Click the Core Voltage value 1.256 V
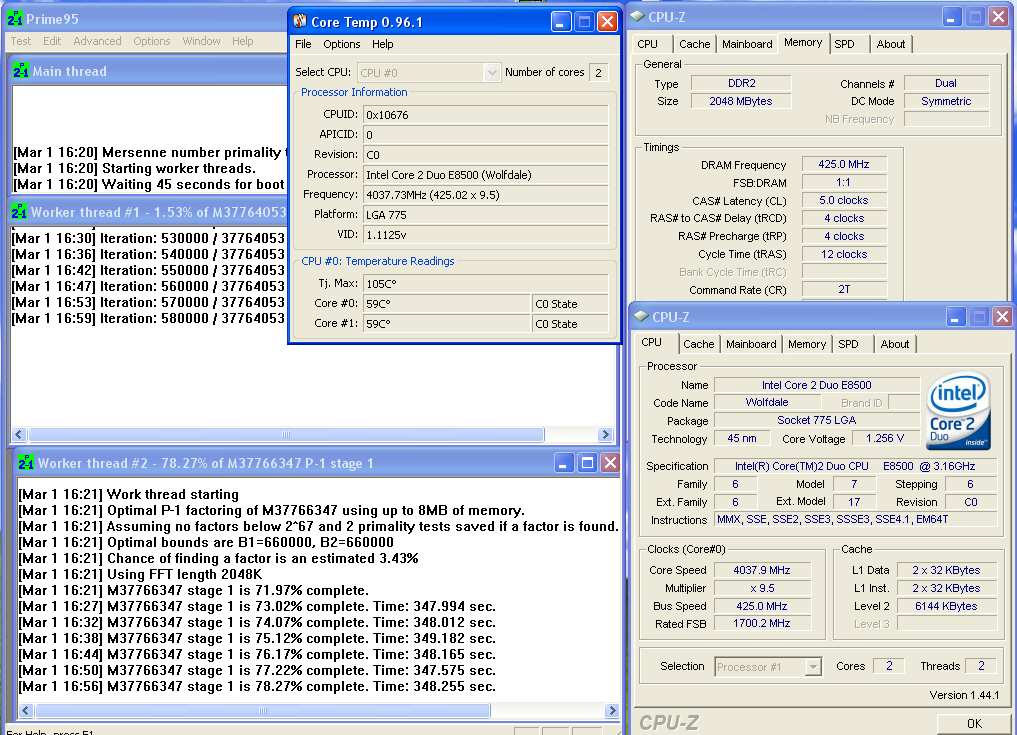The width and height of the screenshot is (1017, 735). 885,439
